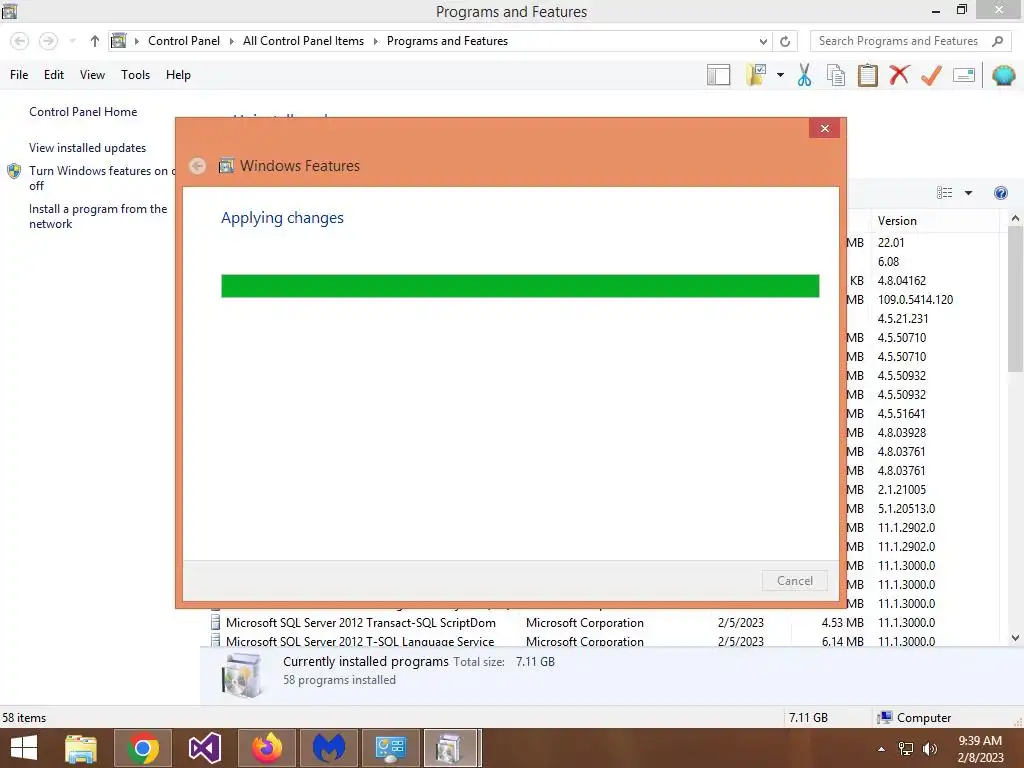Screen dimensions: 1024x768
Task: Sort by the Version column header
Action: point(935,221)
